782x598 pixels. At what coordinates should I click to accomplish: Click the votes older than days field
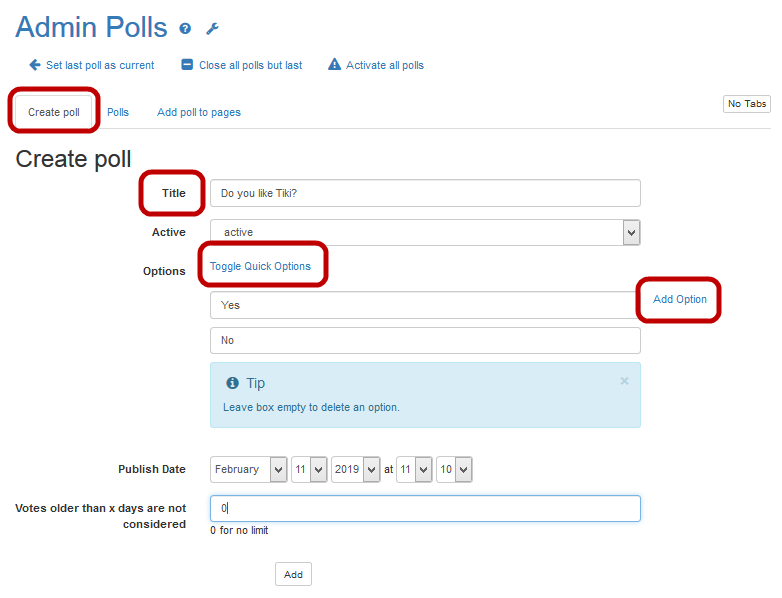pyautogui.click(x=425, y=508)
